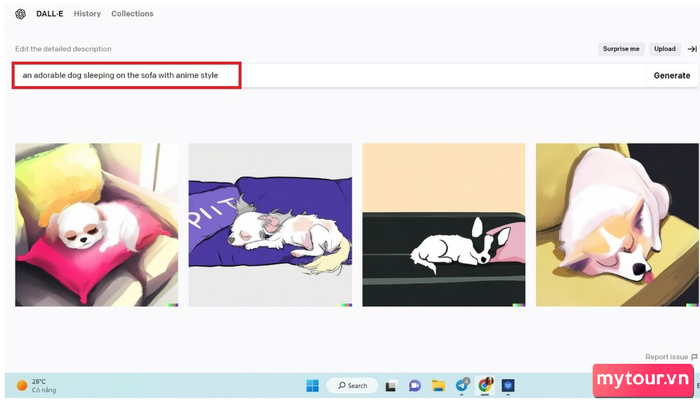
Task: Open the dog on pink pillow image
Action: pyautogui.click(x=96, y=225)
